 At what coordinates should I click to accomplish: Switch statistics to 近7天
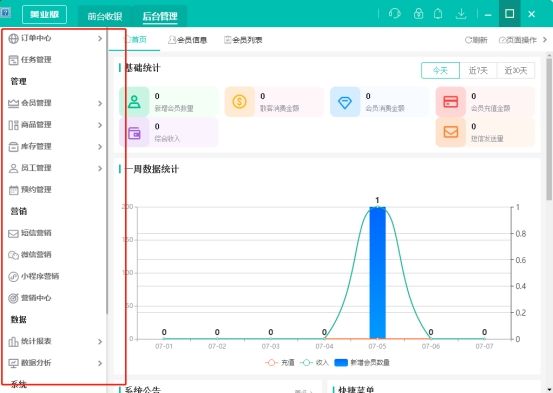[478, 71]
